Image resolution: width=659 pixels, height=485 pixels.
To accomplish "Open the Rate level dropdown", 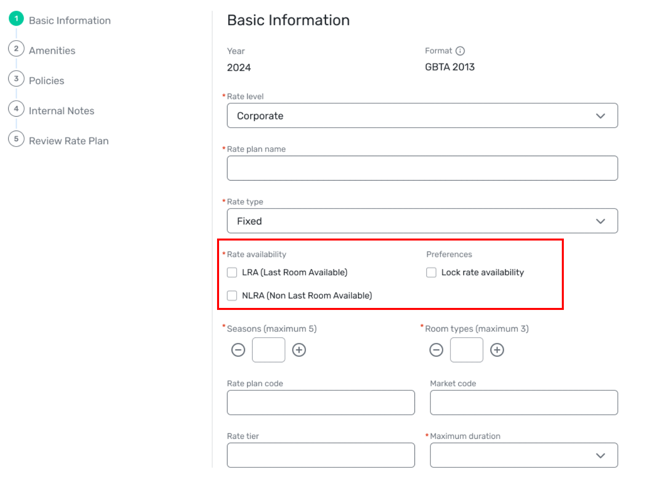I will tap(422, 116).
